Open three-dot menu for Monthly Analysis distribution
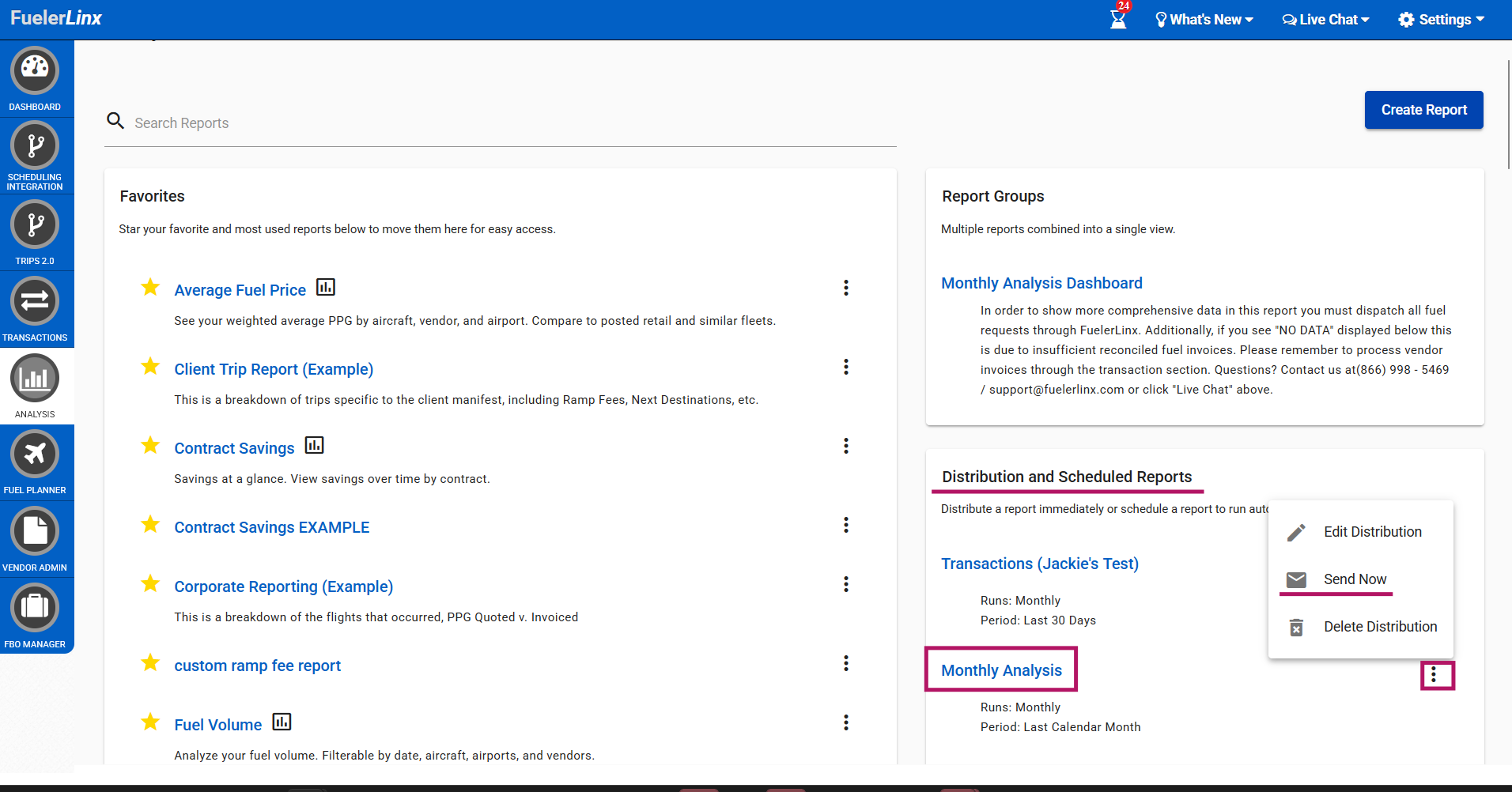Screen dimensions: 1512x792 click(1434, 675)
